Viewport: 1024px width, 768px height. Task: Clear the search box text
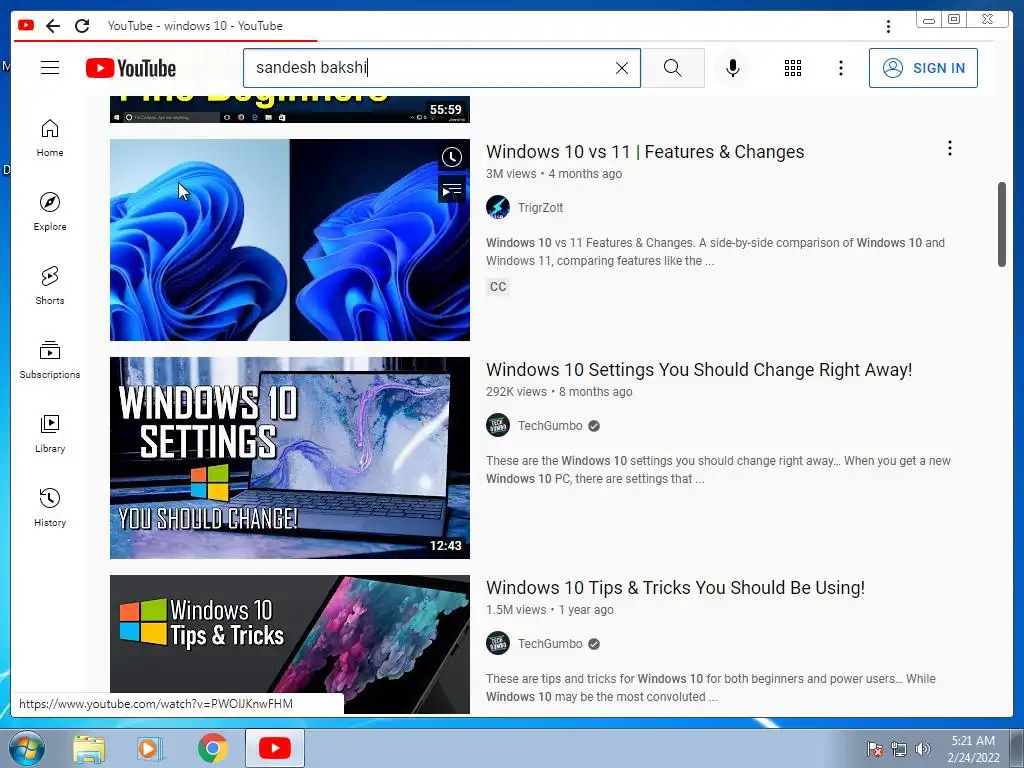click(x=622, y=68)
